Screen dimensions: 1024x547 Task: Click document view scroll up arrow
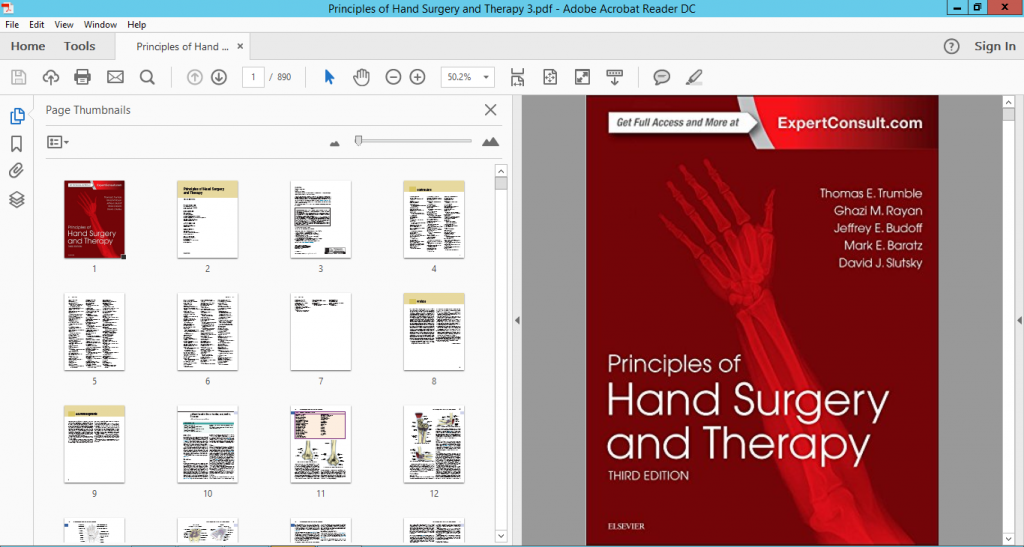coord(1008,102)
